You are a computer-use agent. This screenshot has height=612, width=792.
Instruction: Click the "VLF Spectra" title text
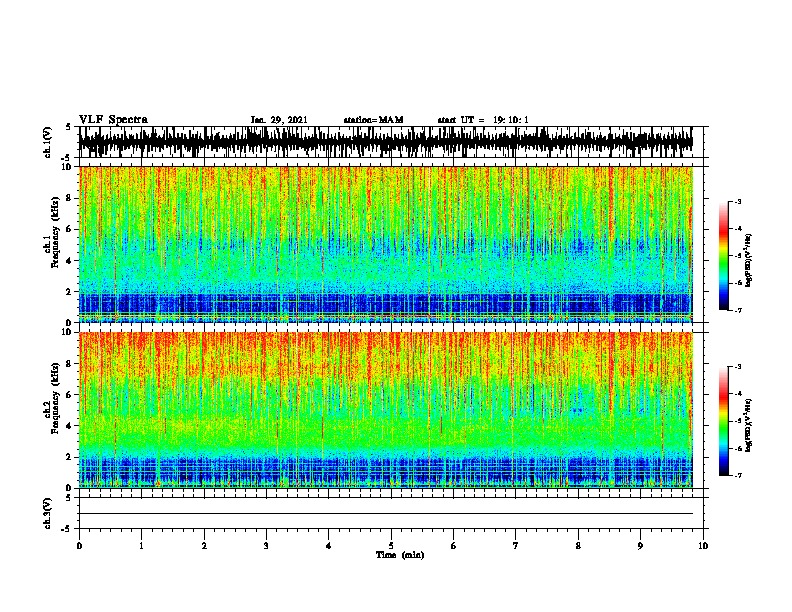point(113,120)
